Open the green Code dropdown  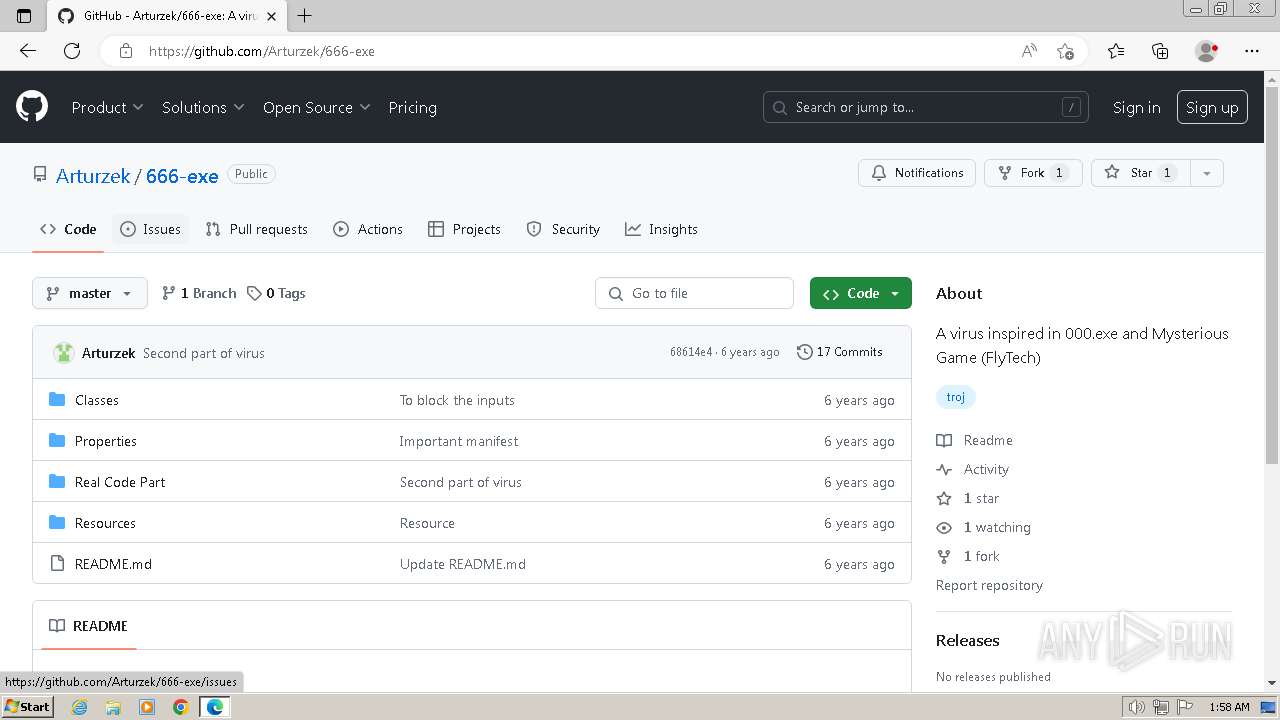point(861,293)
